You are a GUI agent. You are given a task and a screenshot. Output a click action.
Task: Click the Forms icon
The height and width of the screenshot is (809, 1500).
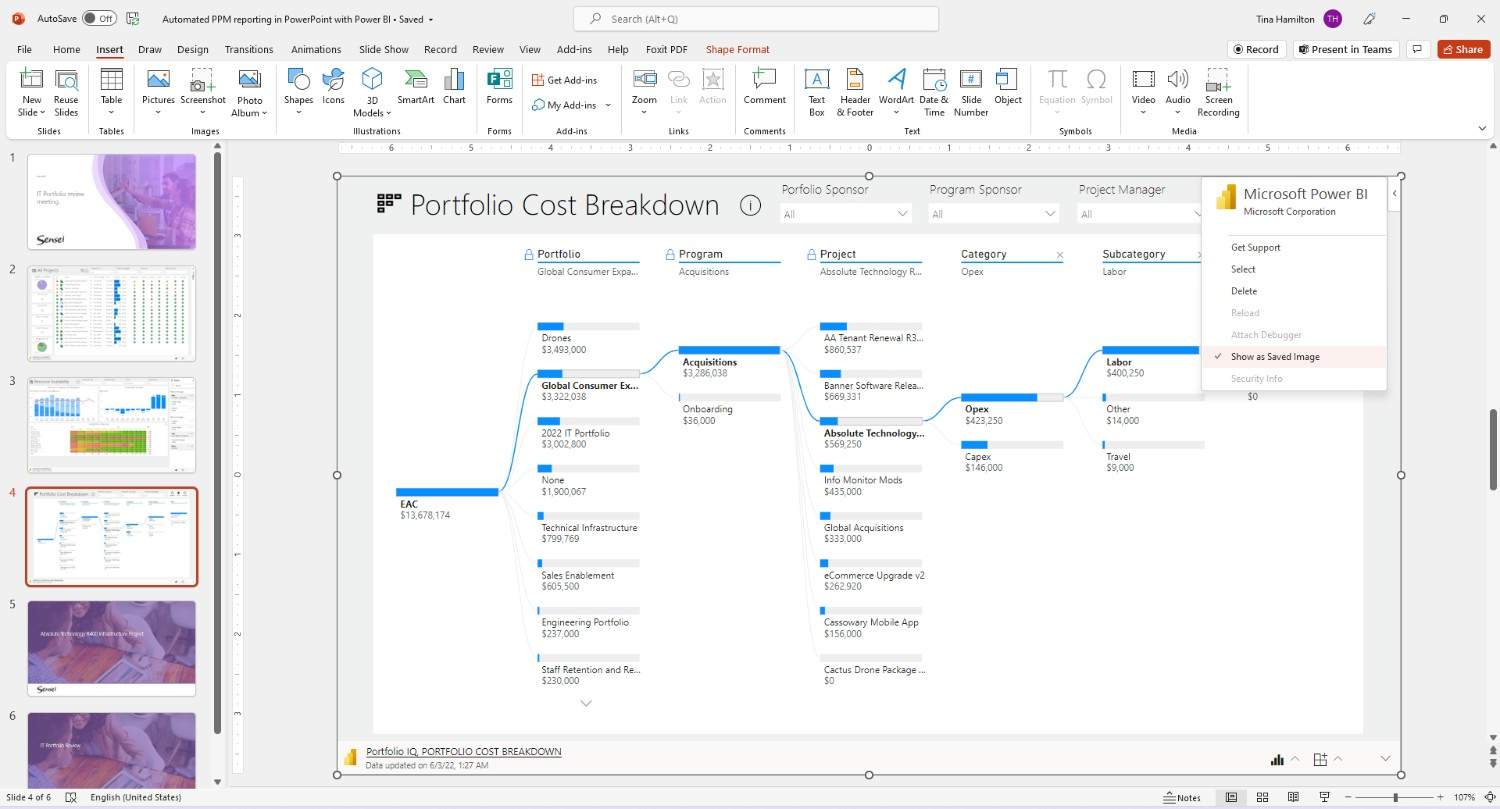(x=499, y=88)
